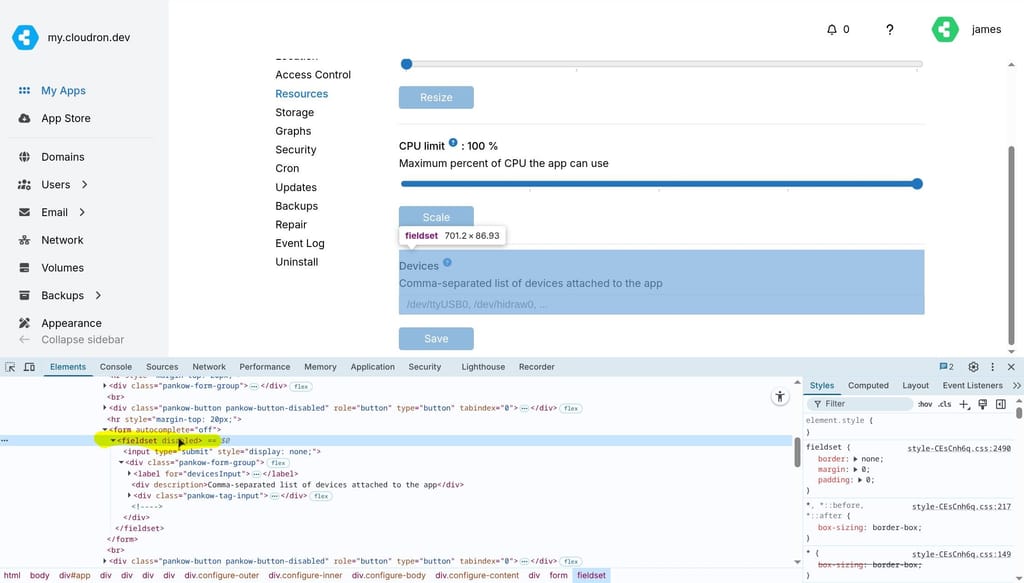The height and width of the screenshot is (583, 1024).
Task: Expand the Backups sidebar submenu chevron
Action: pos(98,296)
